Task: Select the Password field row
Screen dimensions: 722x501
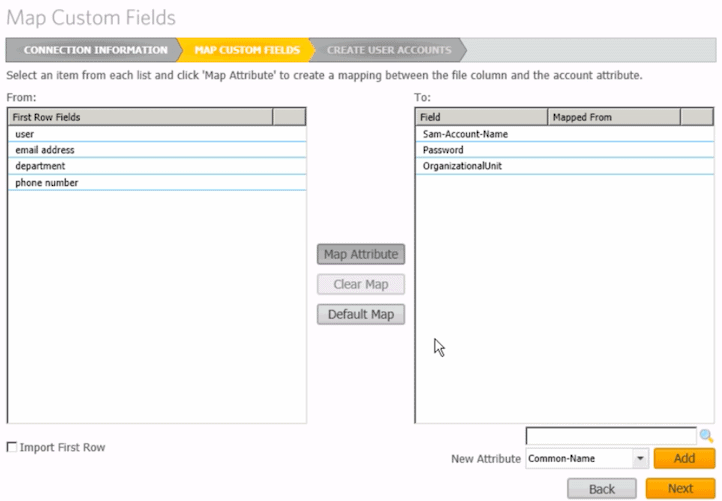Action: 565,150
